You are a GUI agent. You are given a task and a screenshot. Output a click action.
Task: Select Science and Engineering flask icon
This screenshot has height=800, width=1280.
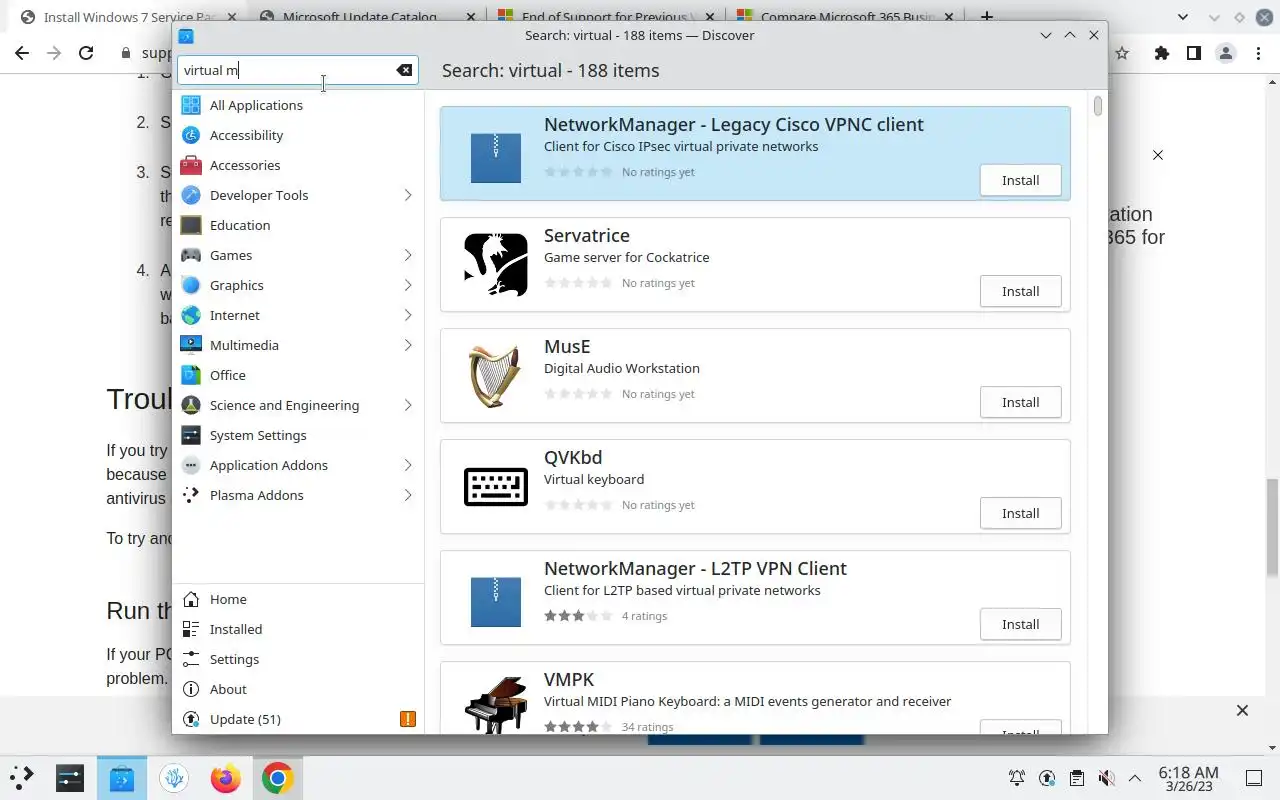pyautogui.click(x=191, y=405)
